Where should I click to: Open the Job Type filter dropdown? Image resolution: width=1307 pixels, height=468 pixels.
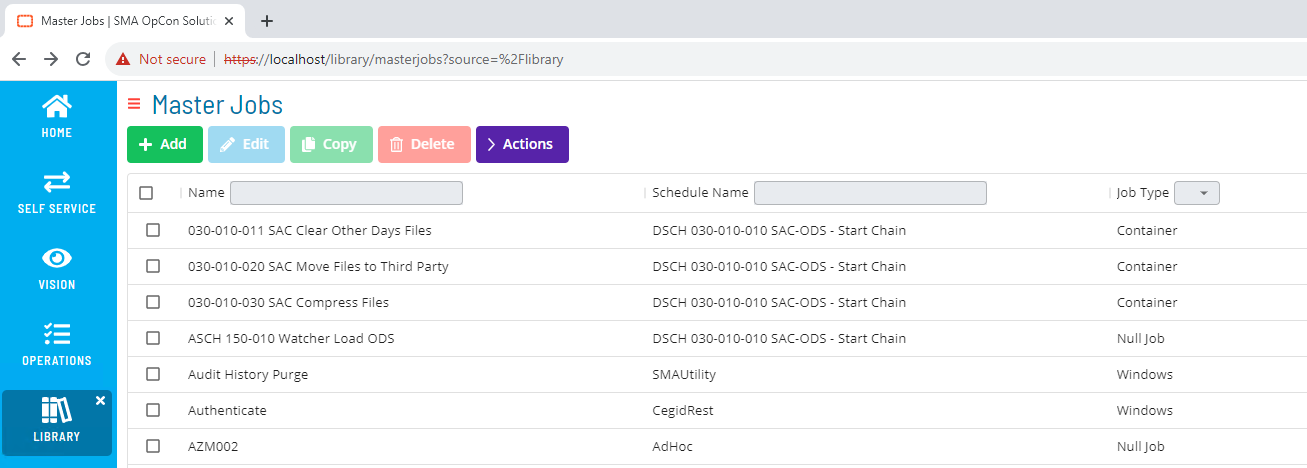tap(1197, 193)
